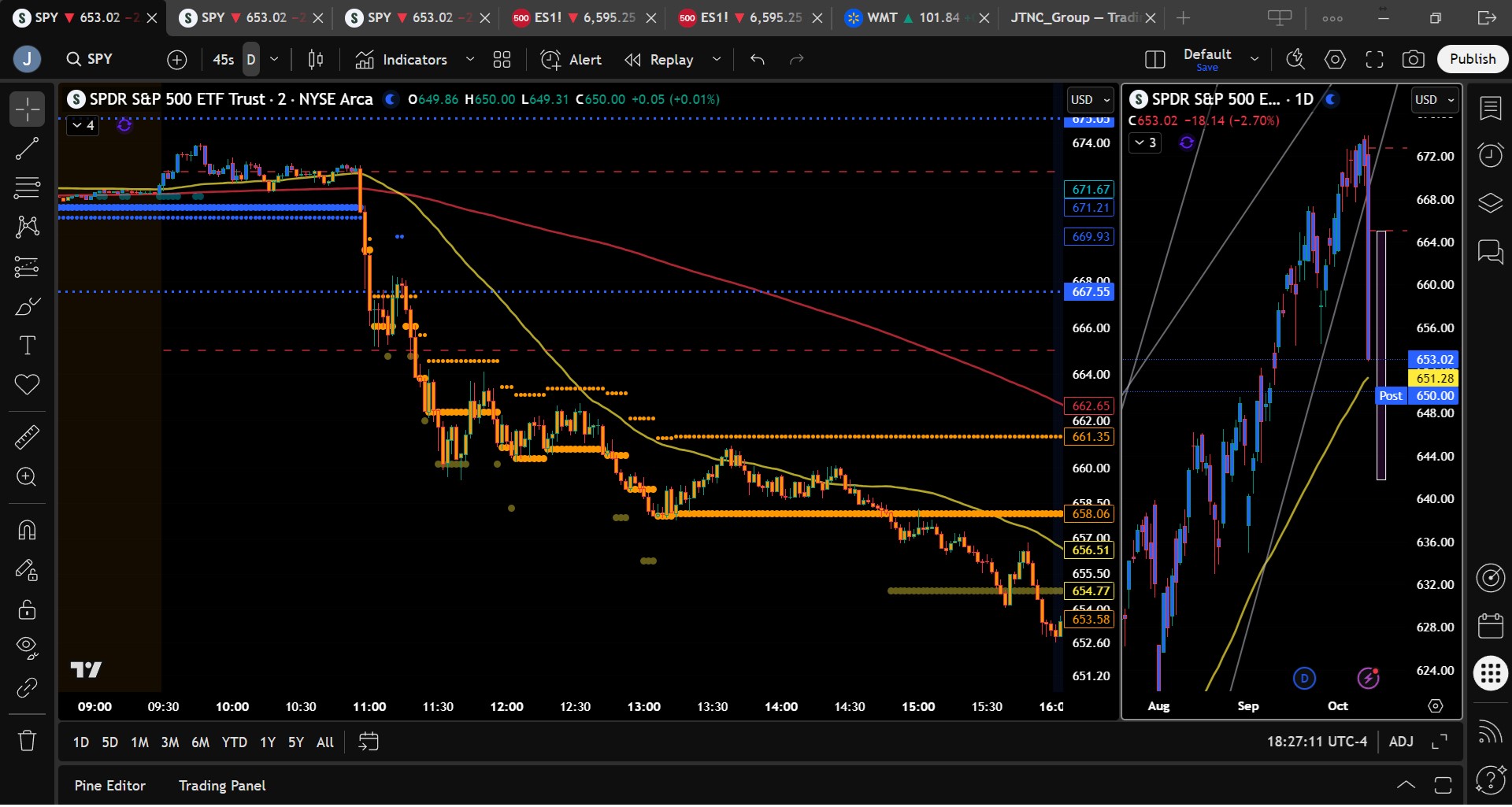Open the Indicators dialog
Screen dimensions: 1512x807
pyautogui.click(x=401, y=60)
